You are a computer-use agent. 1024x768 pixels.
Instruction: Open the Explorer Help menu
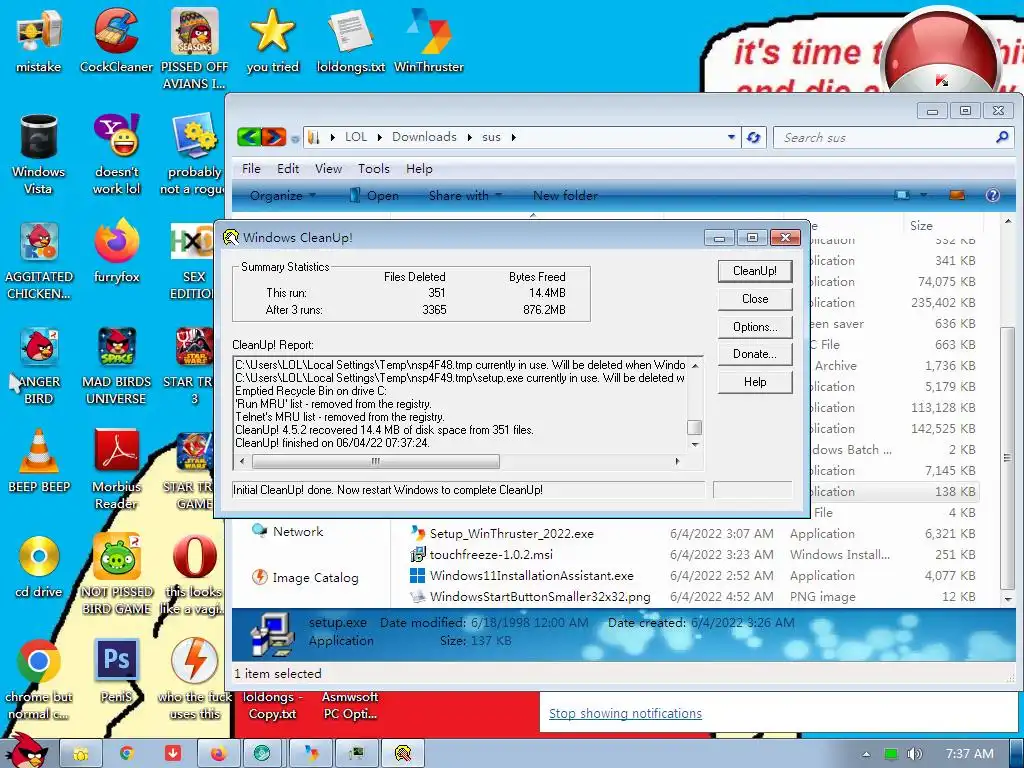pyautogui.click(x=419, y=168)
